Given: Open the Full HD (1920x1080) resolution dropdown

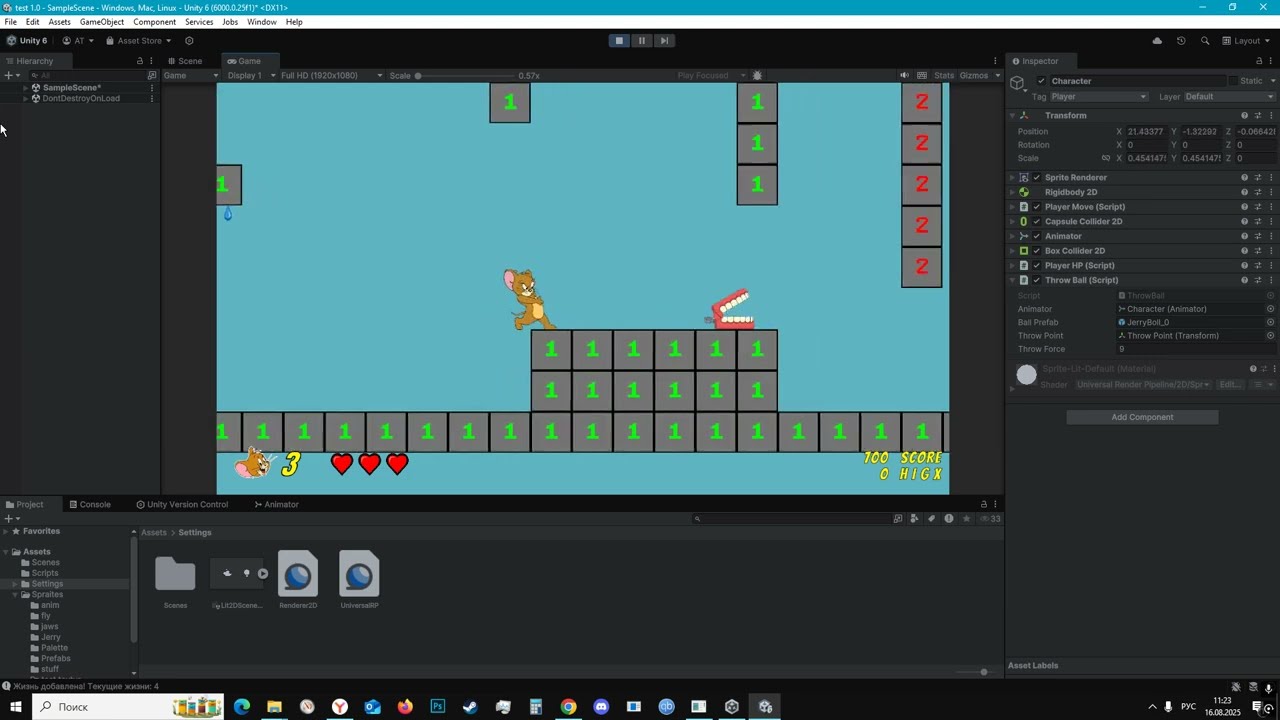Looking at the screenshot, I should pyautogui.click(x=331, y=75).
